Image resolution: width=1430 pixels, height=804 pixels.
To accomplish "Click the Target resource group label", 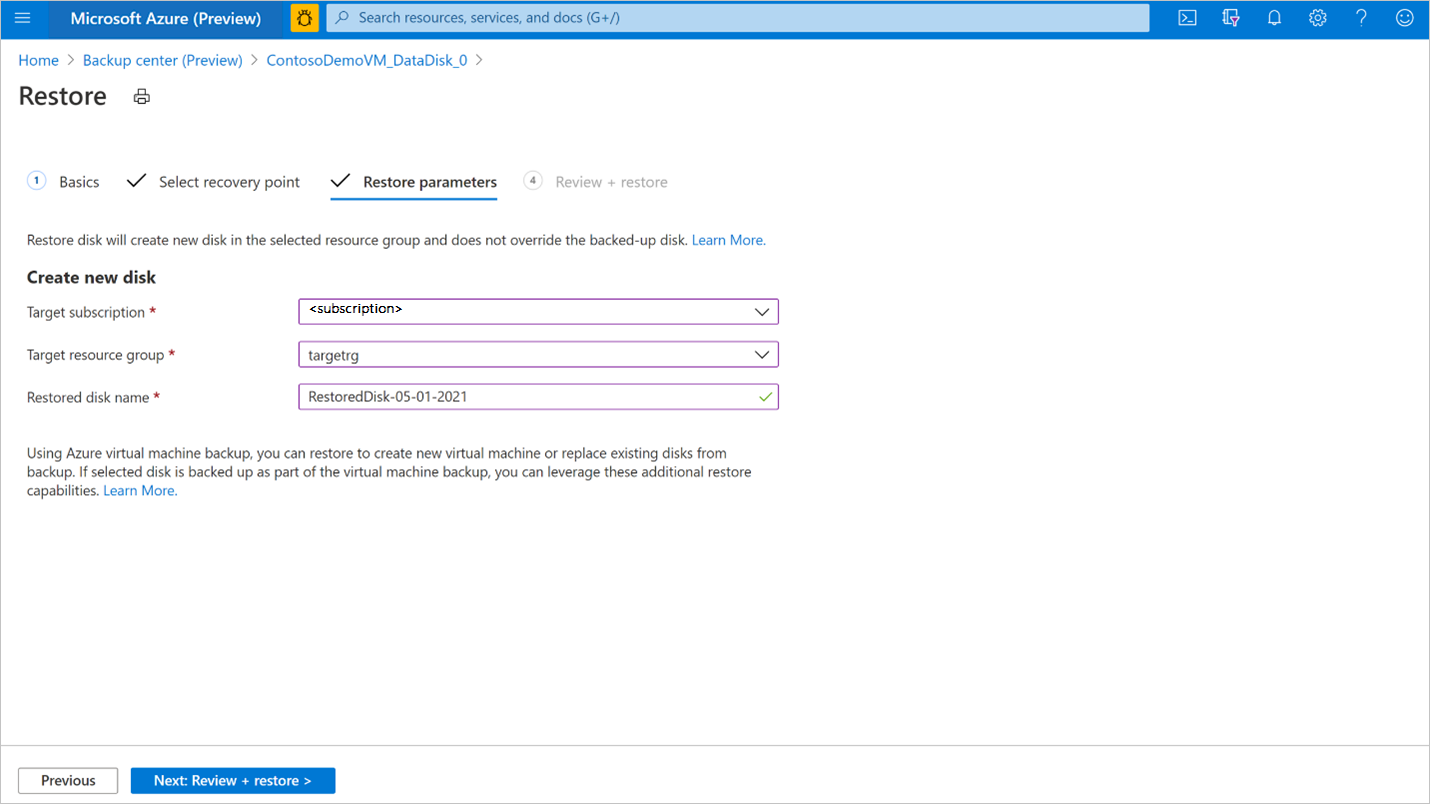I will coord(101,355).
